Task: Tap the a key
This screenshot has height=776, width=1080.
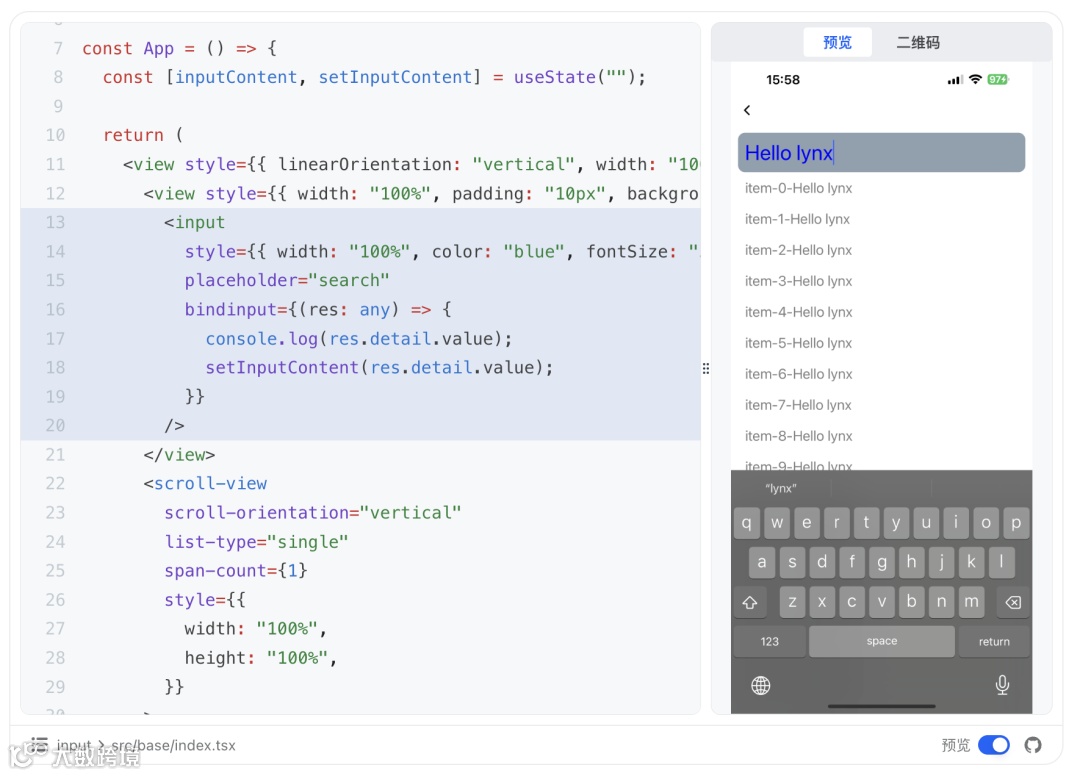Action: click(762, 562)
